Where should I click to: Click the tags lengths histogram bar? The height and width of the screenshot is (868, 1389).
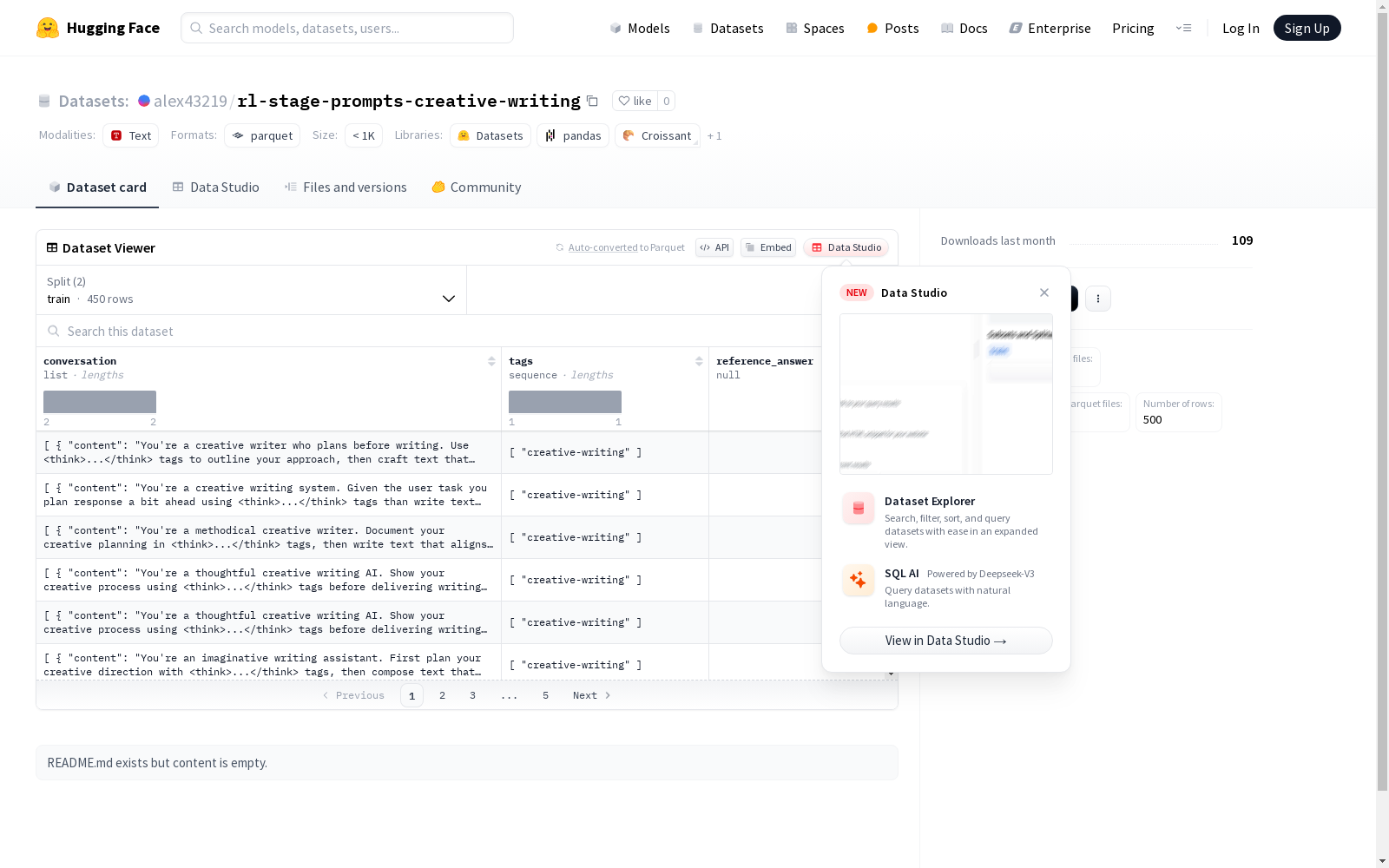pos(565,402)
